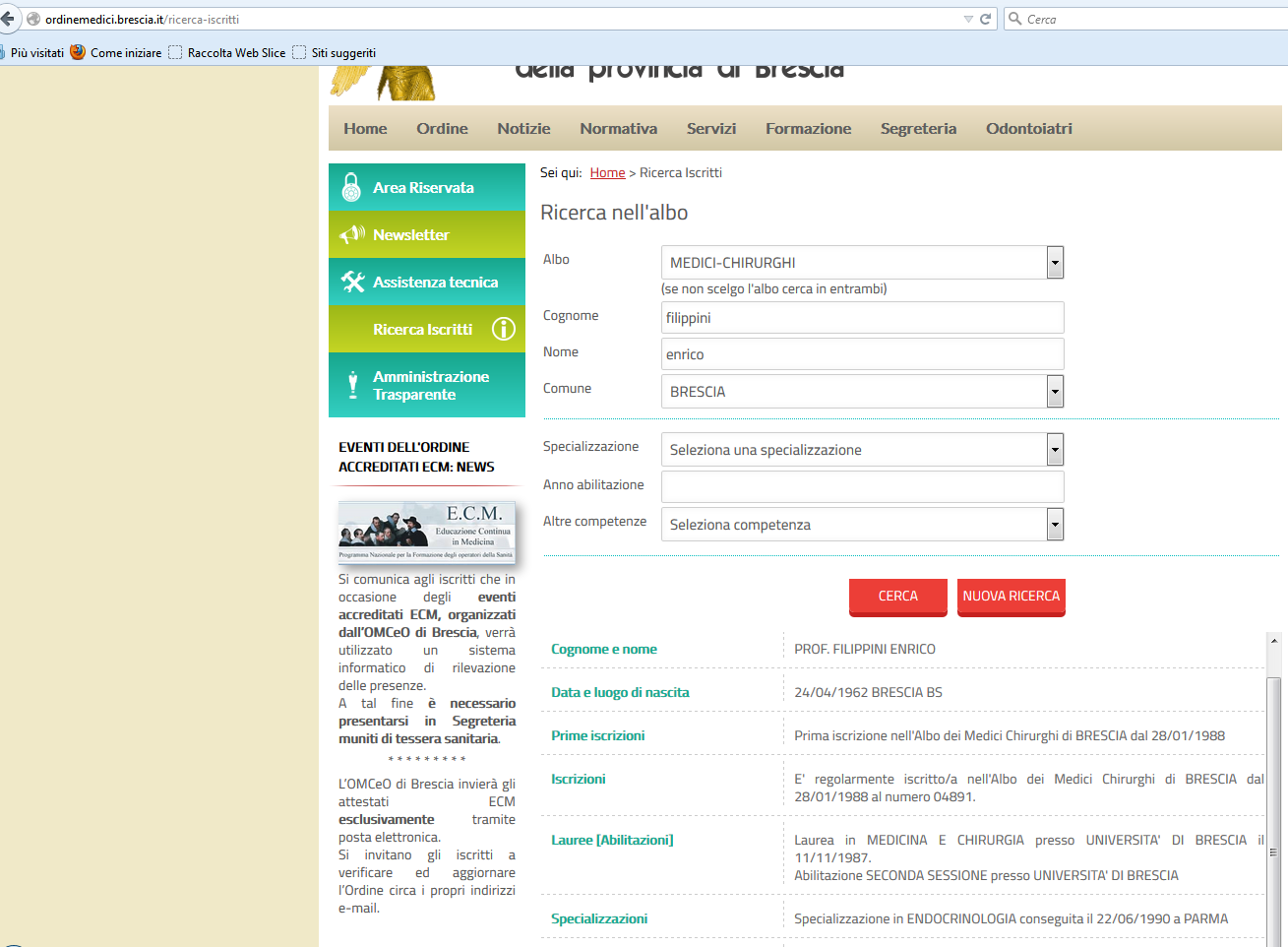This screenshot has height=947, width=1288.
Task: Click the Area Riservata padlock icon
Action: click(351, 187)
